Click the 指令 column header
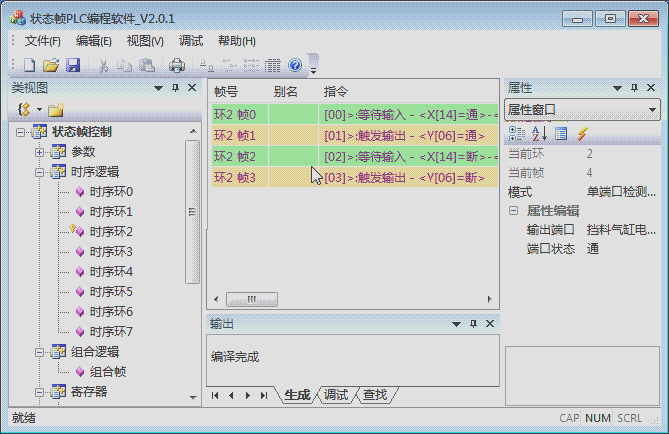 tap(336, 91)
